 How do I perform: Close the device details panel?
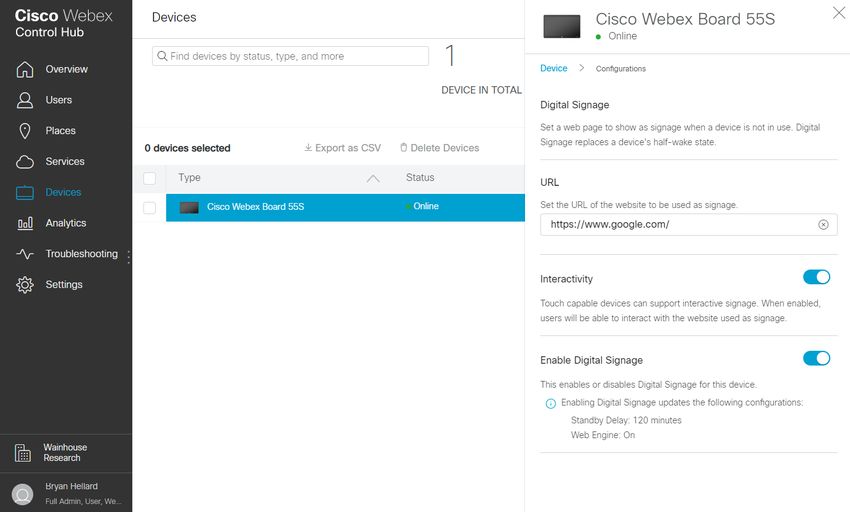tap(839, 13)
